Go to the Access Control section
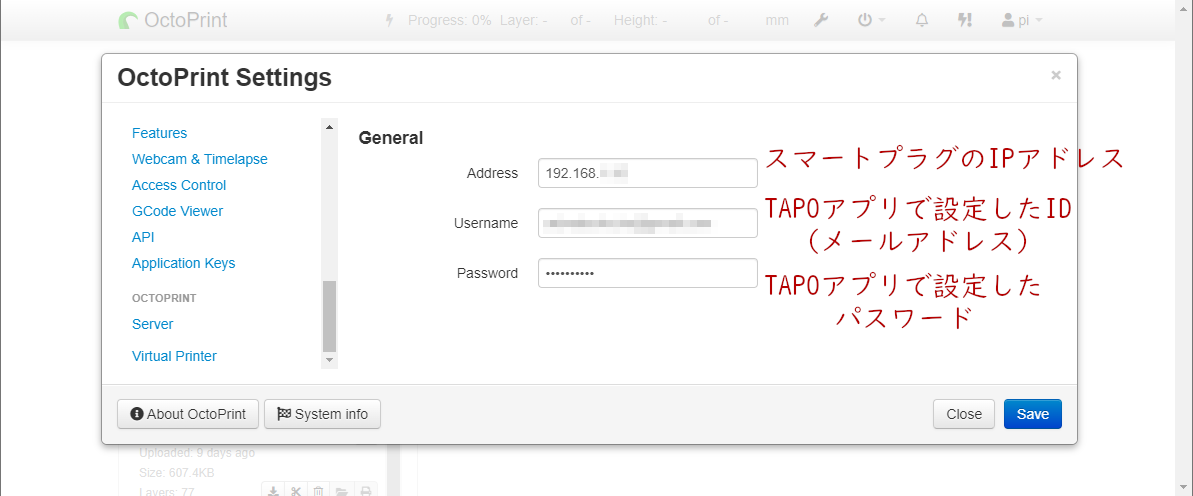The width and height of the screenshot is (1193, 496). point(179,185)
